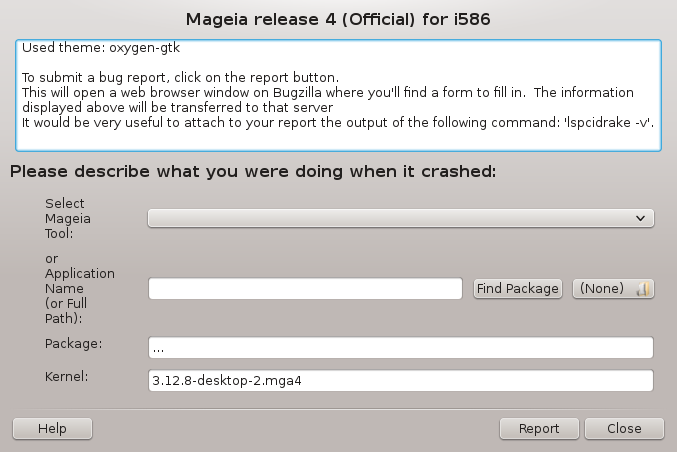Open the Mageia Tool combo box

(x=400, y=218)
